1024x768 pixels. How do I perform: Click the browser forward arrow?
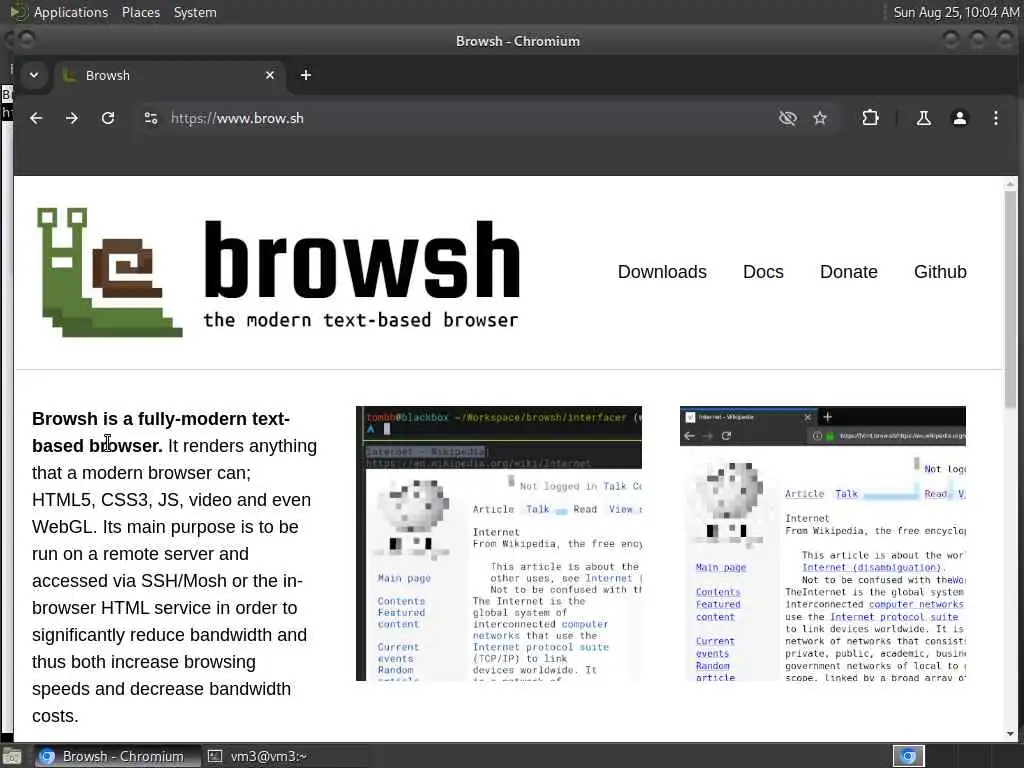point(72,118)
